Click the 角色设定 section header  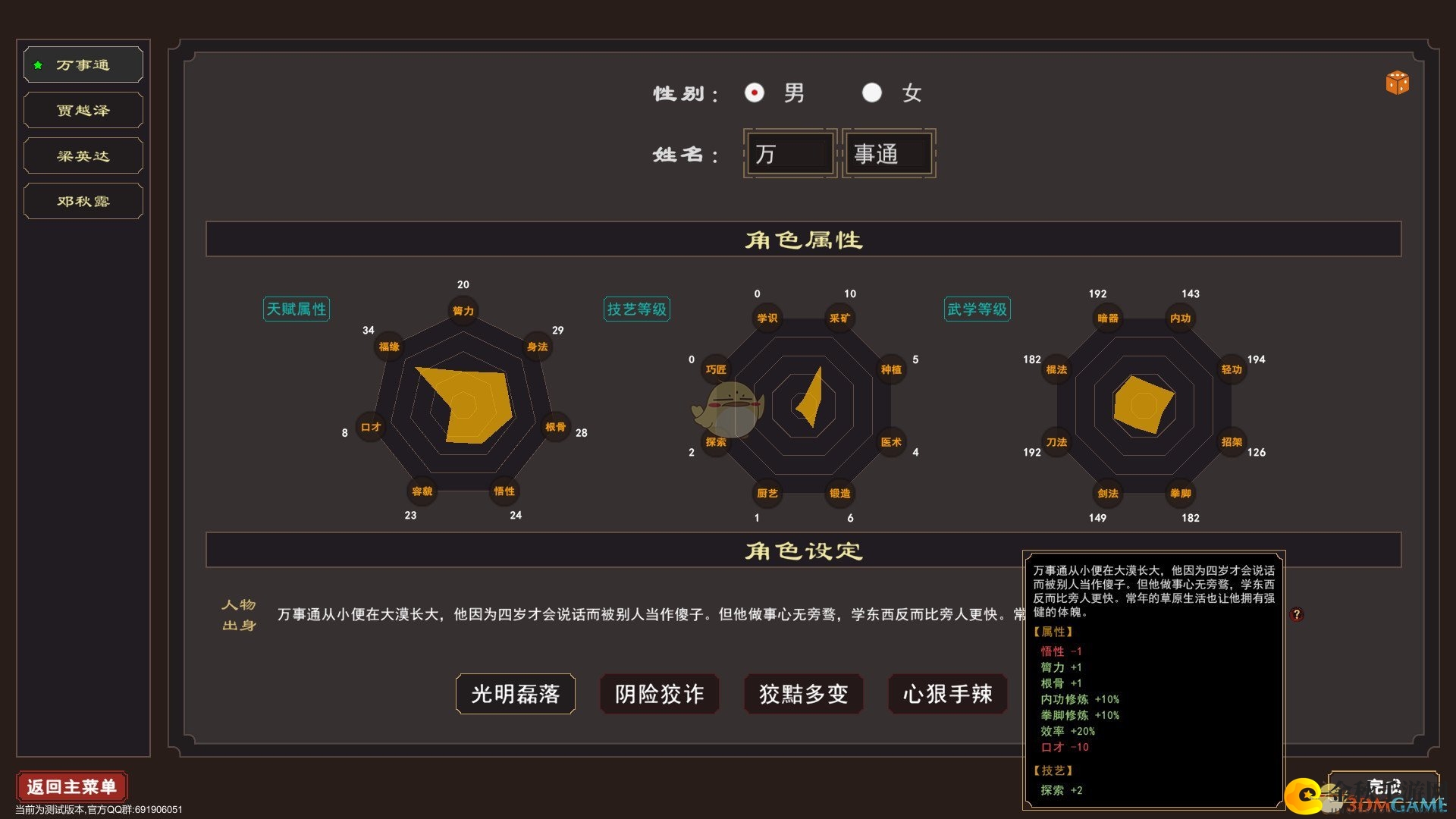coord(804,551)
